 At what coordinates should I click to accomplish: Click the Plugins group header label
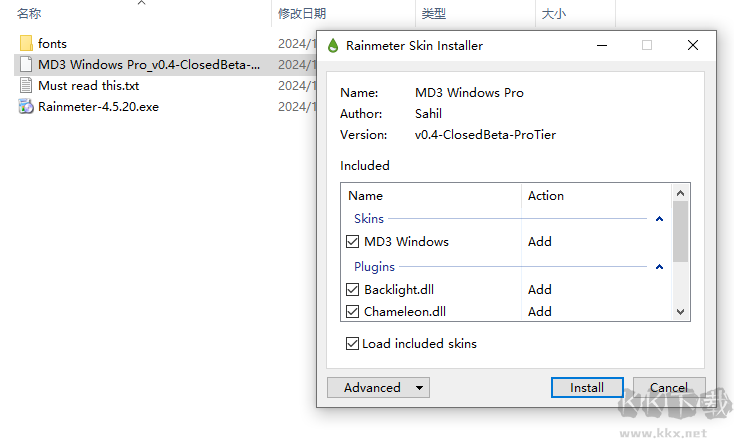coord(374,267)
